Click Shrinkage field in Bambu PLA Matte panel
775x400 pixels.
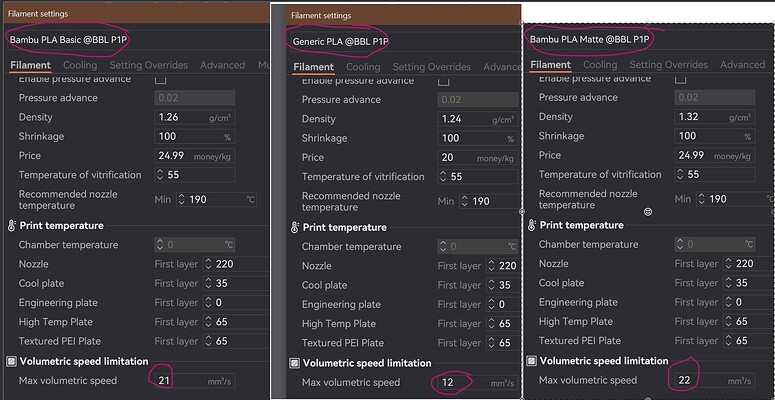coord(715,136)
